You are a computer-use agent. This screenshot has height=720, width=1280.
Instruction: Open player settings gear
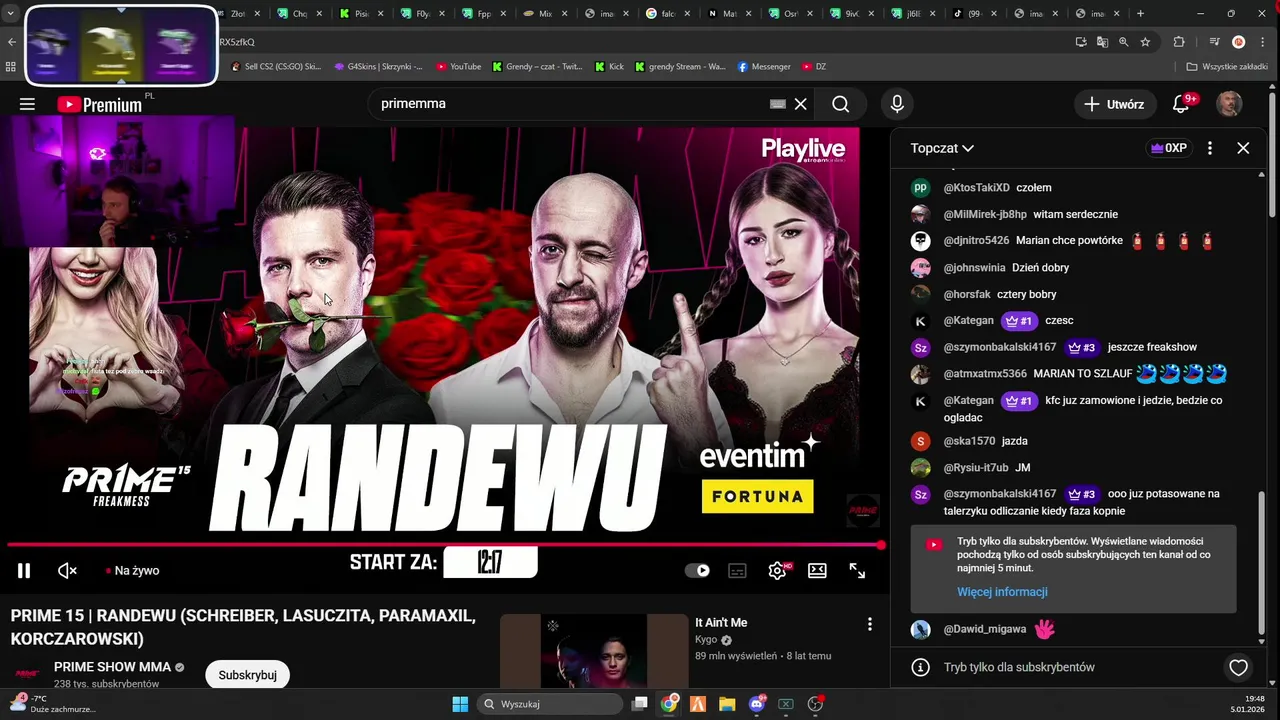777,570
